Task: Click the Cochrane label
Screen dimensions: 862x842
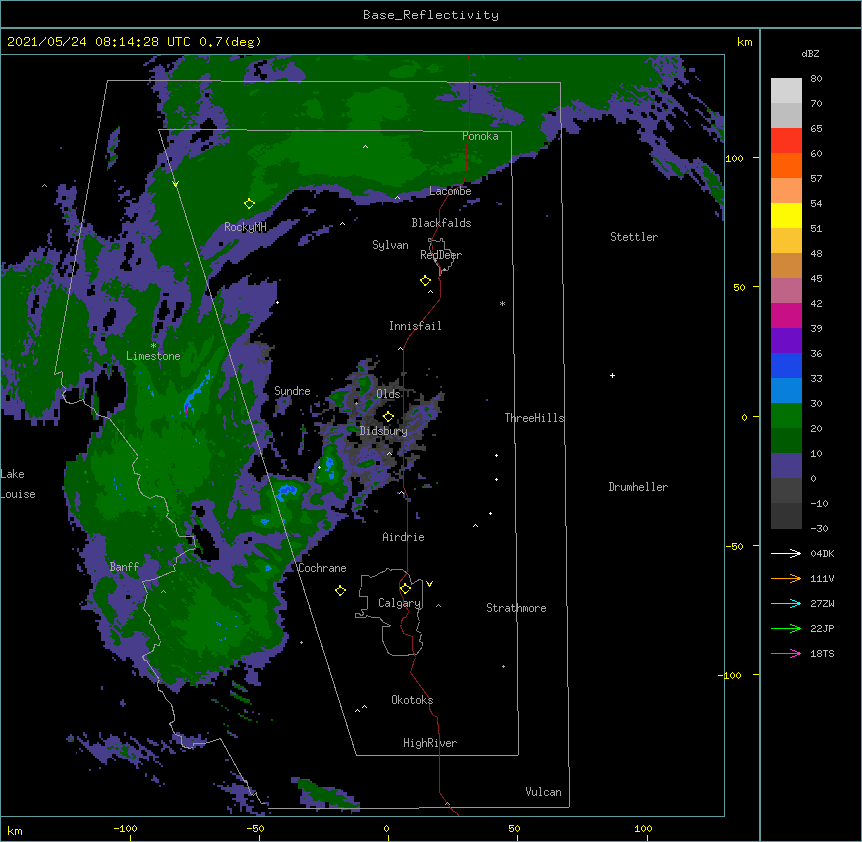Action: [x=322, y=568]
